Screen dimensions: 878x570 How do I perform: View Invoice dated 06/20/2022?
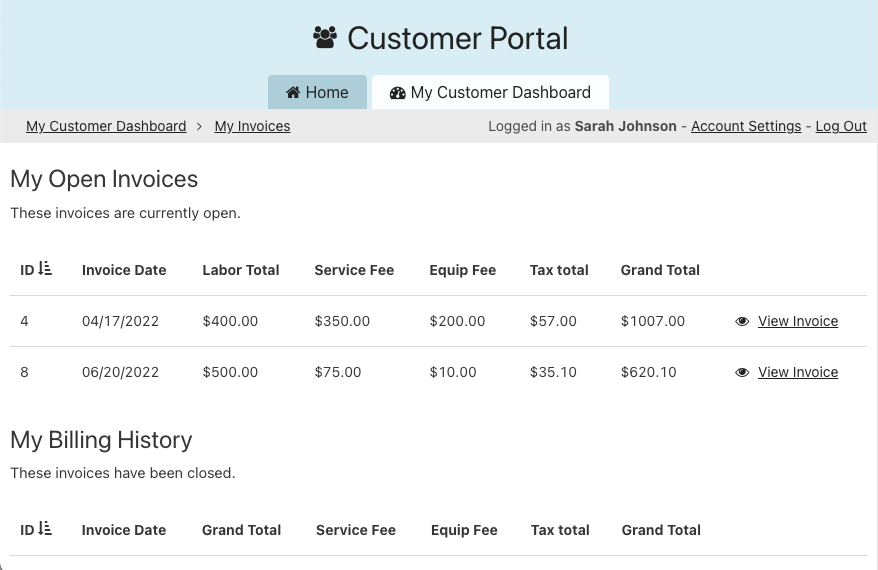[797, 372]
